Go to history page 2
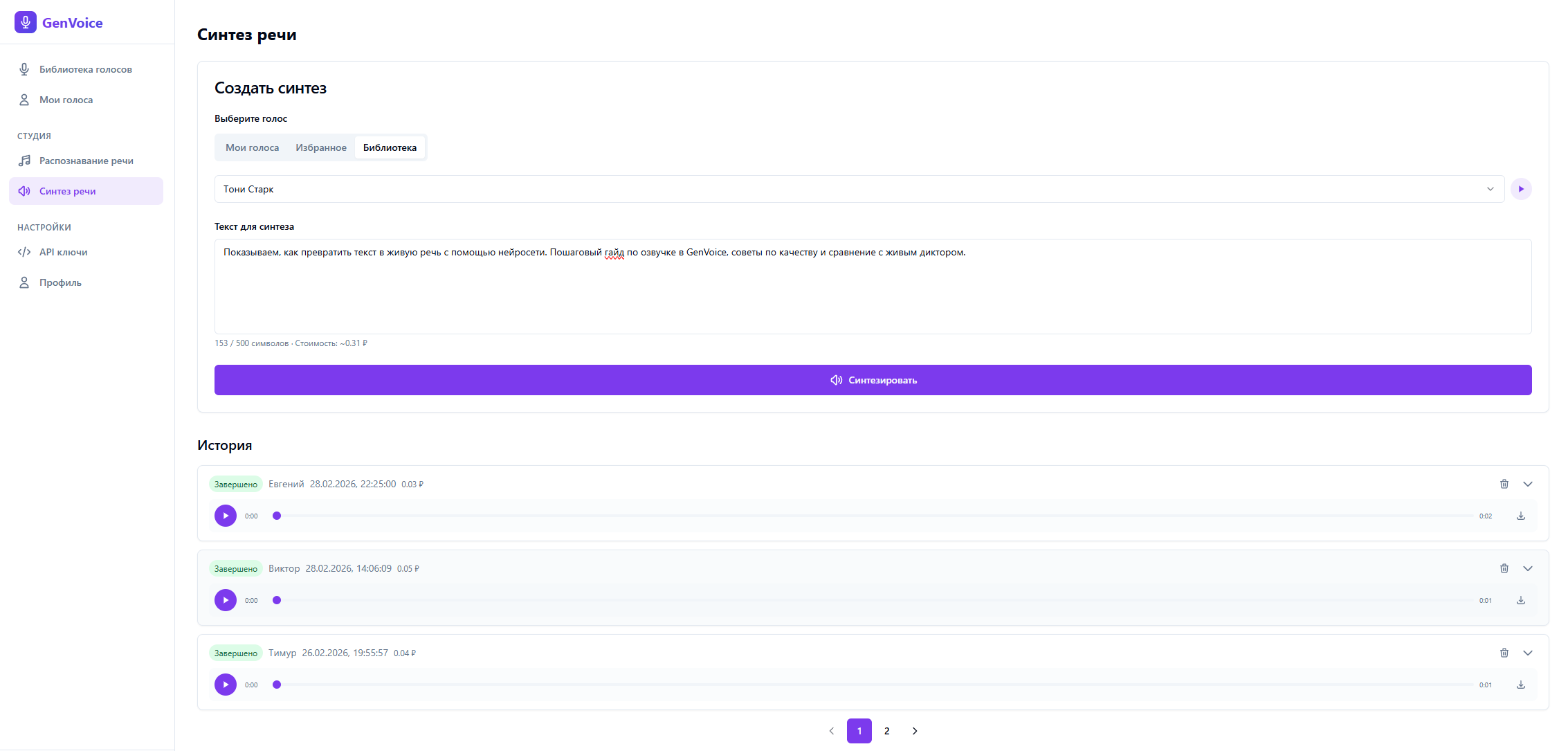 [886, 731]
